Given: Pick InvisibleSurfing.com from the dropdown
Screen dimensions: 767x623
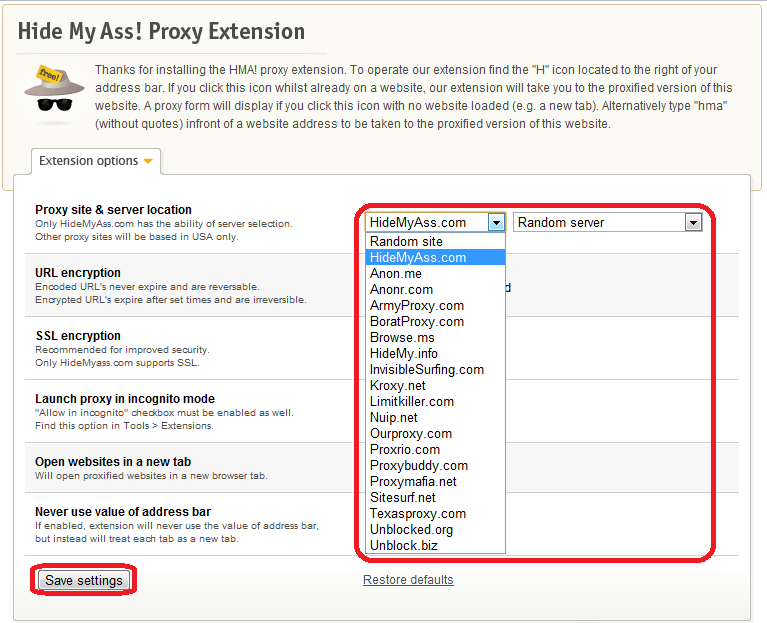Looking at the screenshot, I should 427,369.
